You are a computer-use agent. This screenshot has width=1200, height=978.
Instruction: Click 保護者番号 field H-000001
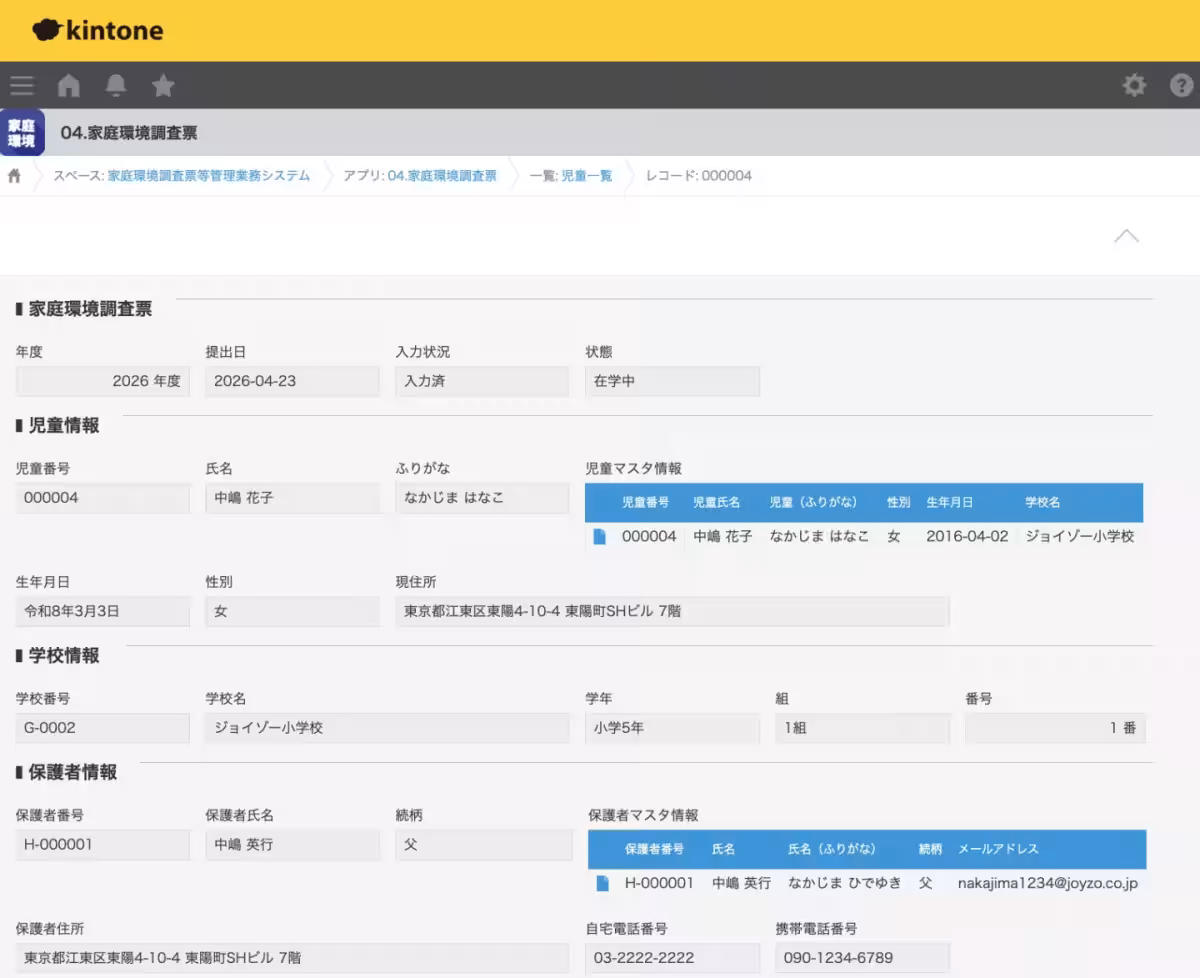(103, 845)
